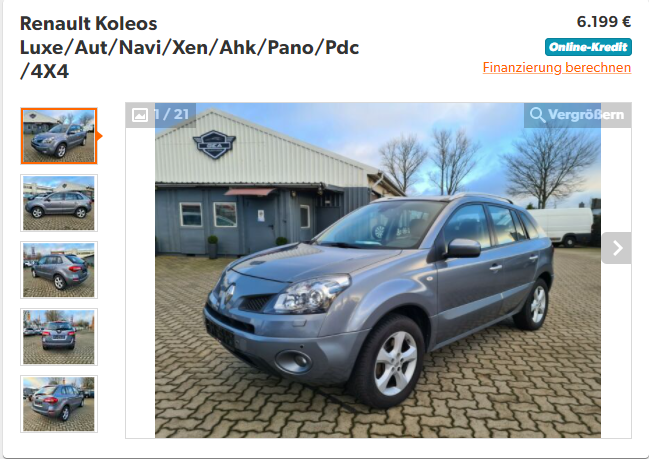Show next photo with right chevron arrow
Screen dimensions: 649x459
[617, 248]
